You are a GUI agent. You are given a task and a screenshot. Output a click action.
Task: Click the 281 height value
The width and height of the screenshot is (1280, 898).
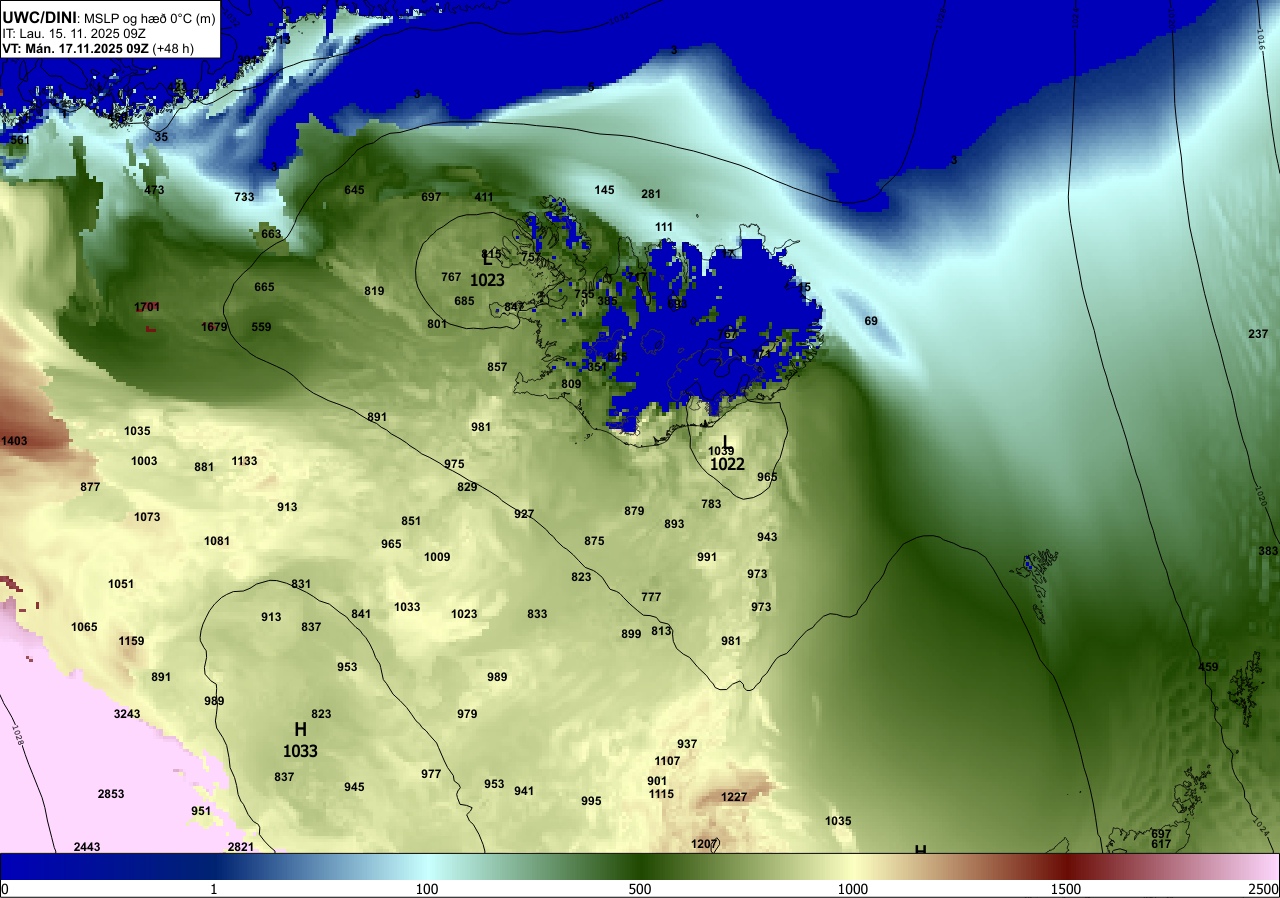[x=651, y=194]
